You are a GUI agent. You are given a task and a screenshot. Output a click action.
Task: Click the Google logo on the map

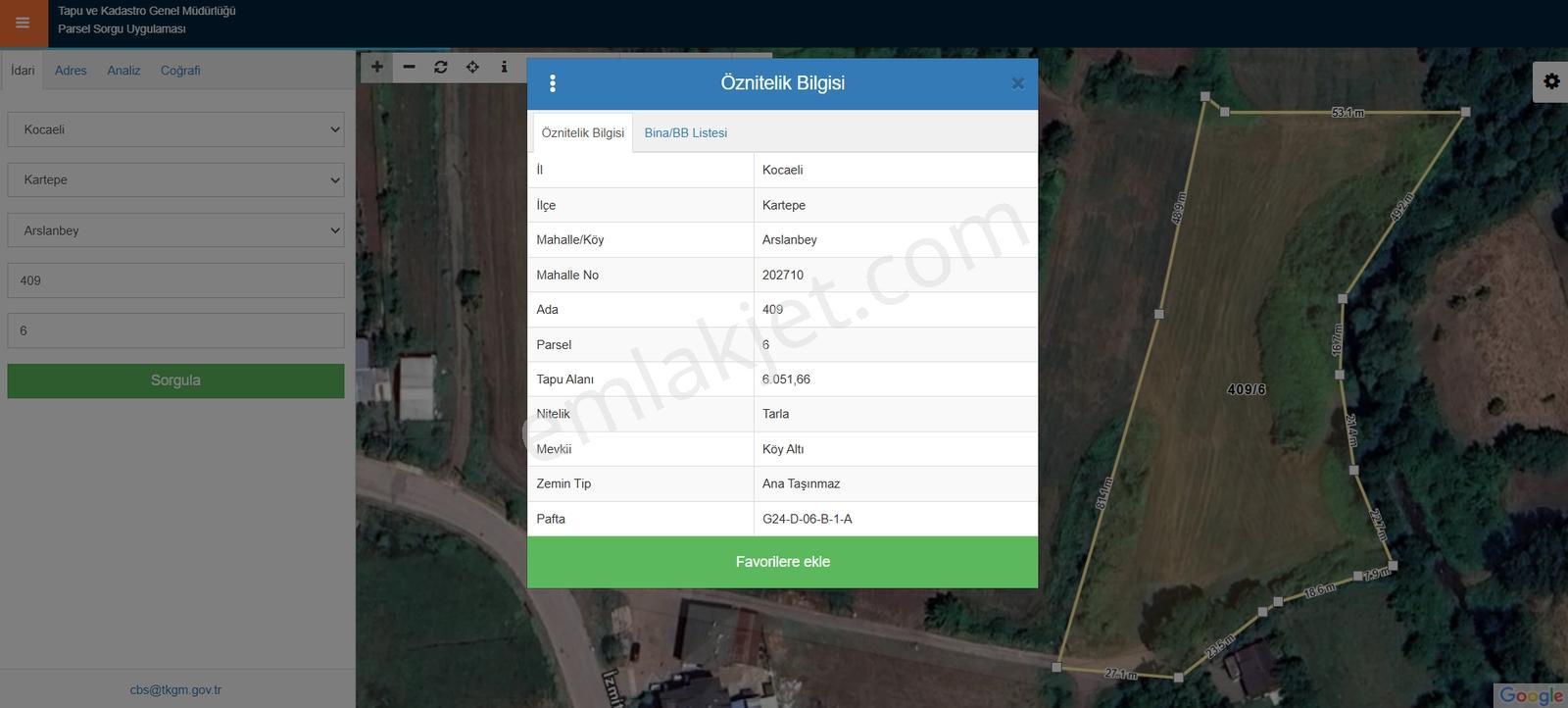1531,695
